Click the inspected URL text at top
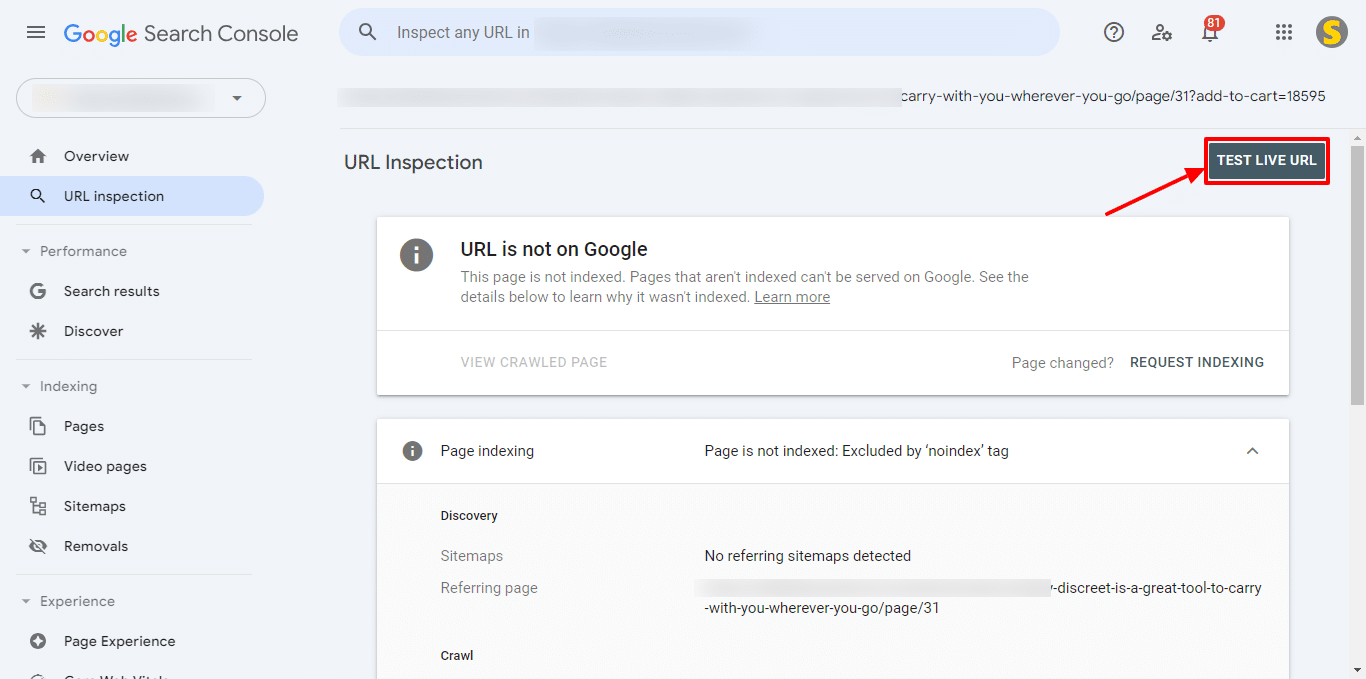 coord(832,97)
